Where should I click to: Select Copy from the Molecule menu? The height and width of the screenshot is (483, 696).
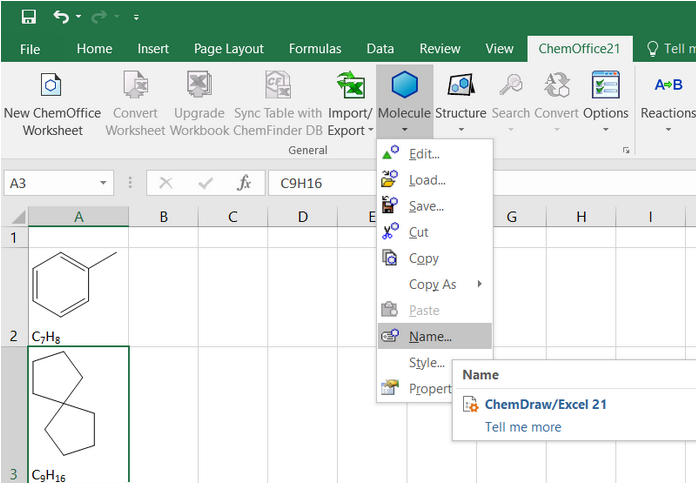click(x=435, y=258)
